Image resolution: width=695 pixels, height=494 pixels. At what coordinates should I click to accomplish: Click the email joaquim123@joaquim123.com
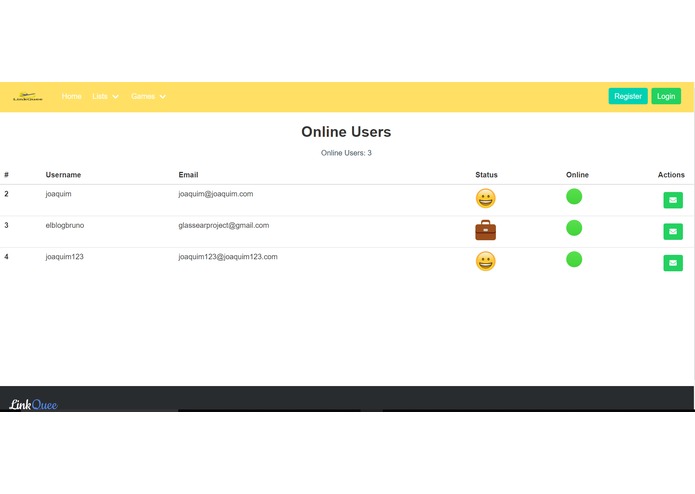(228, 257)
